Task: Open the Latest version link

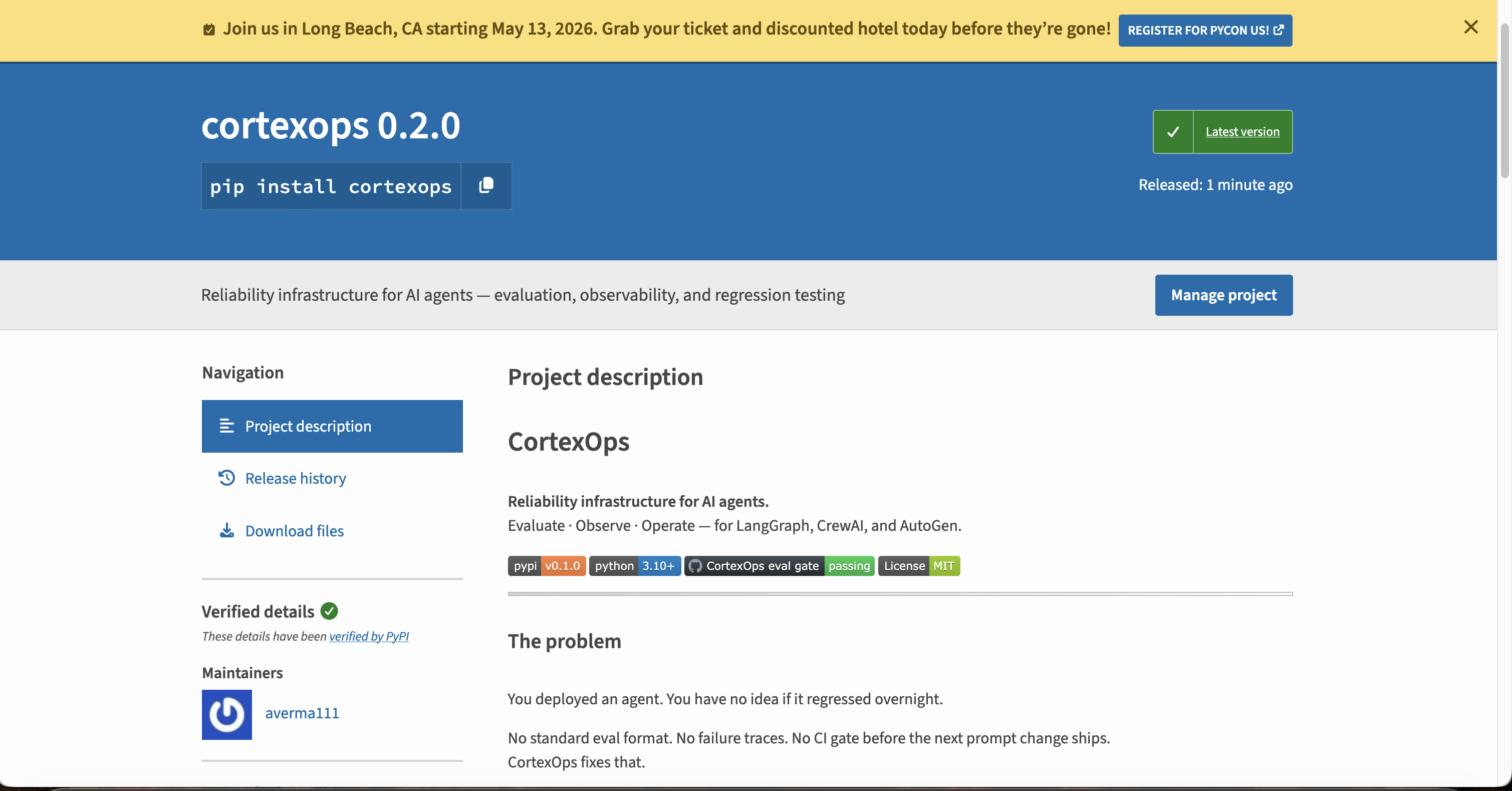Action: [1242, 132]
